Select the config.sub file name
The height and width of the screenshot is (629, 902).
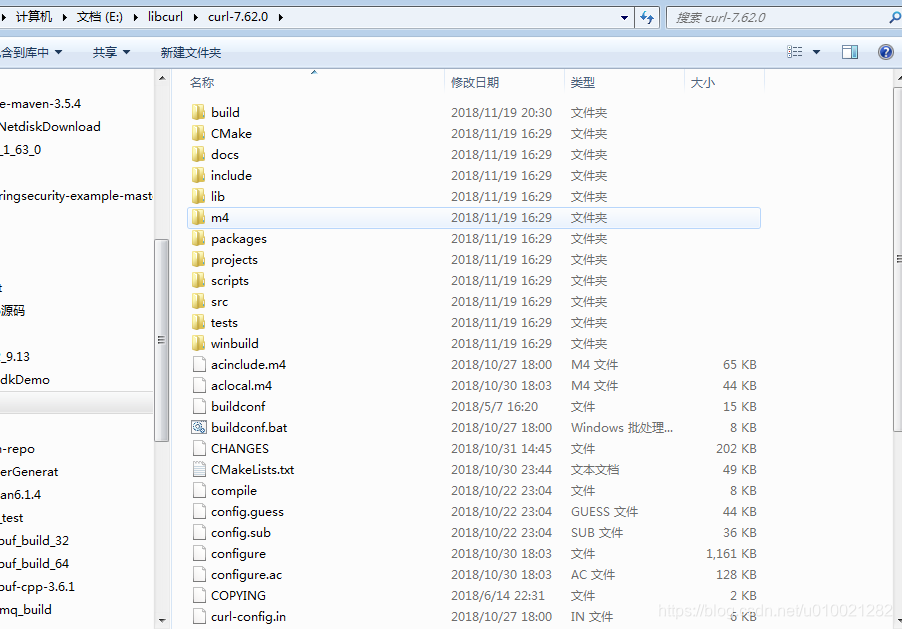(x=240, y=533)
